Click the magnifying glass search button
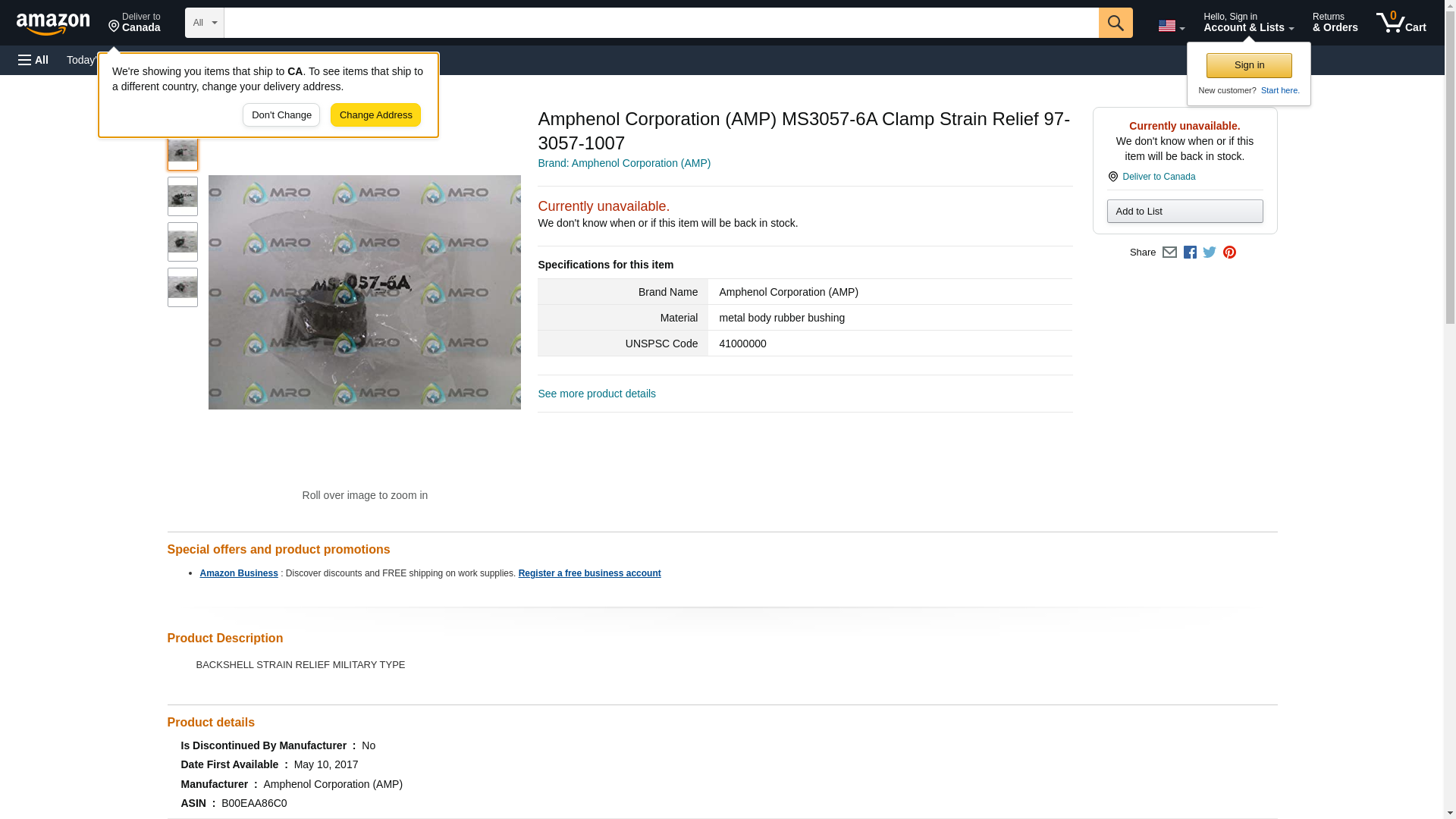This screenshot has width=1456, height=819. tap(1115, 23)
